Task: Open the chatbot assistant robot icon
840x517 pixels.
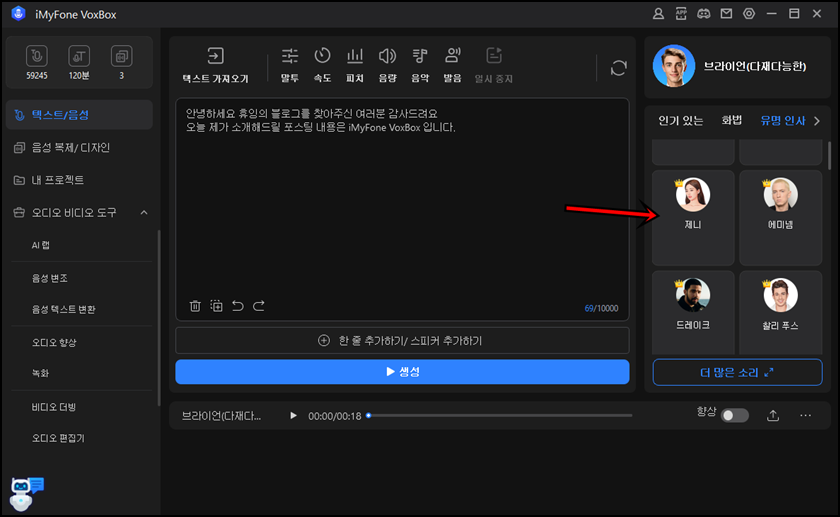Action: point(25,493)
